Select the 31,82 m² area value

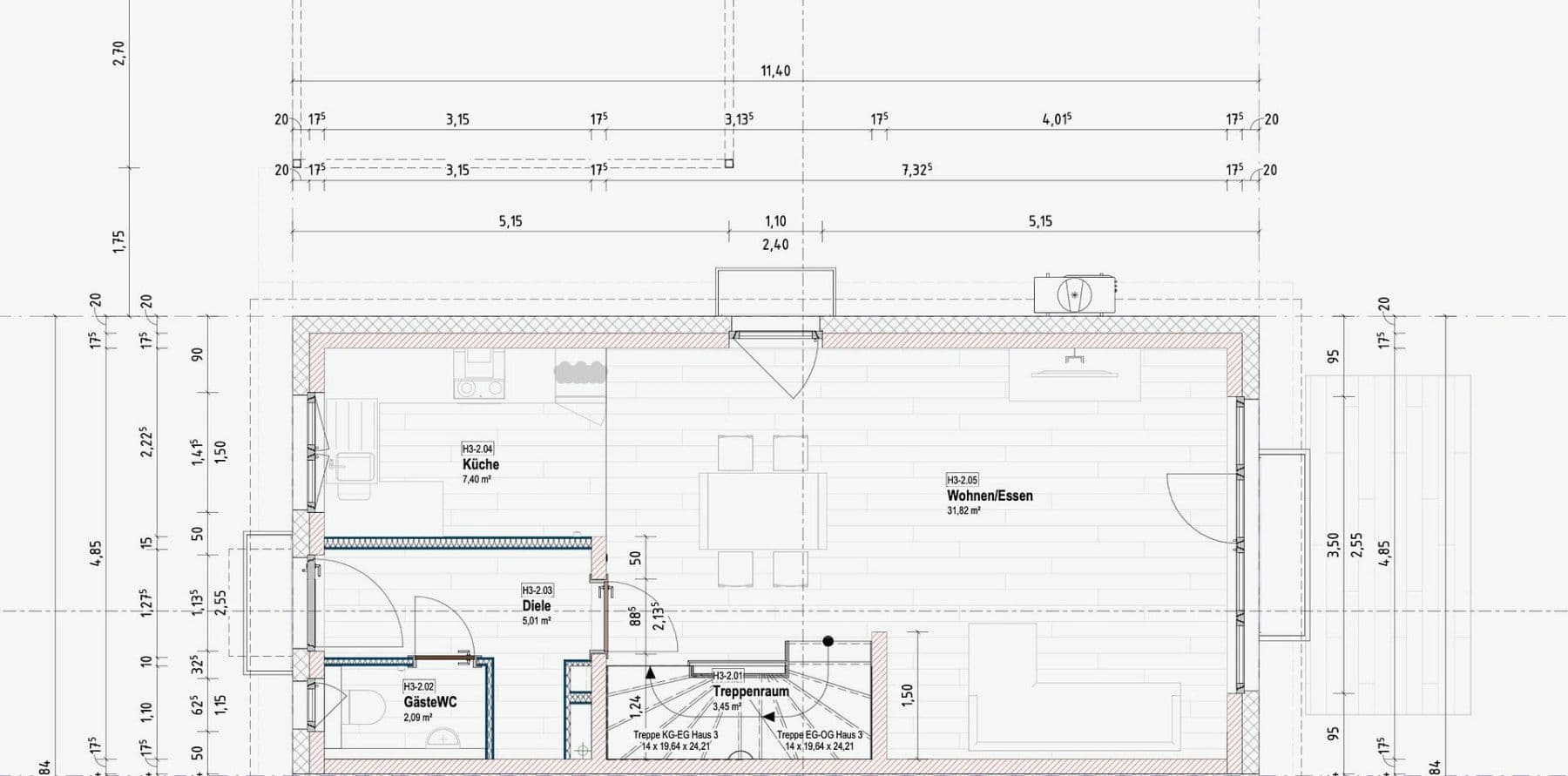pos(963,510)
